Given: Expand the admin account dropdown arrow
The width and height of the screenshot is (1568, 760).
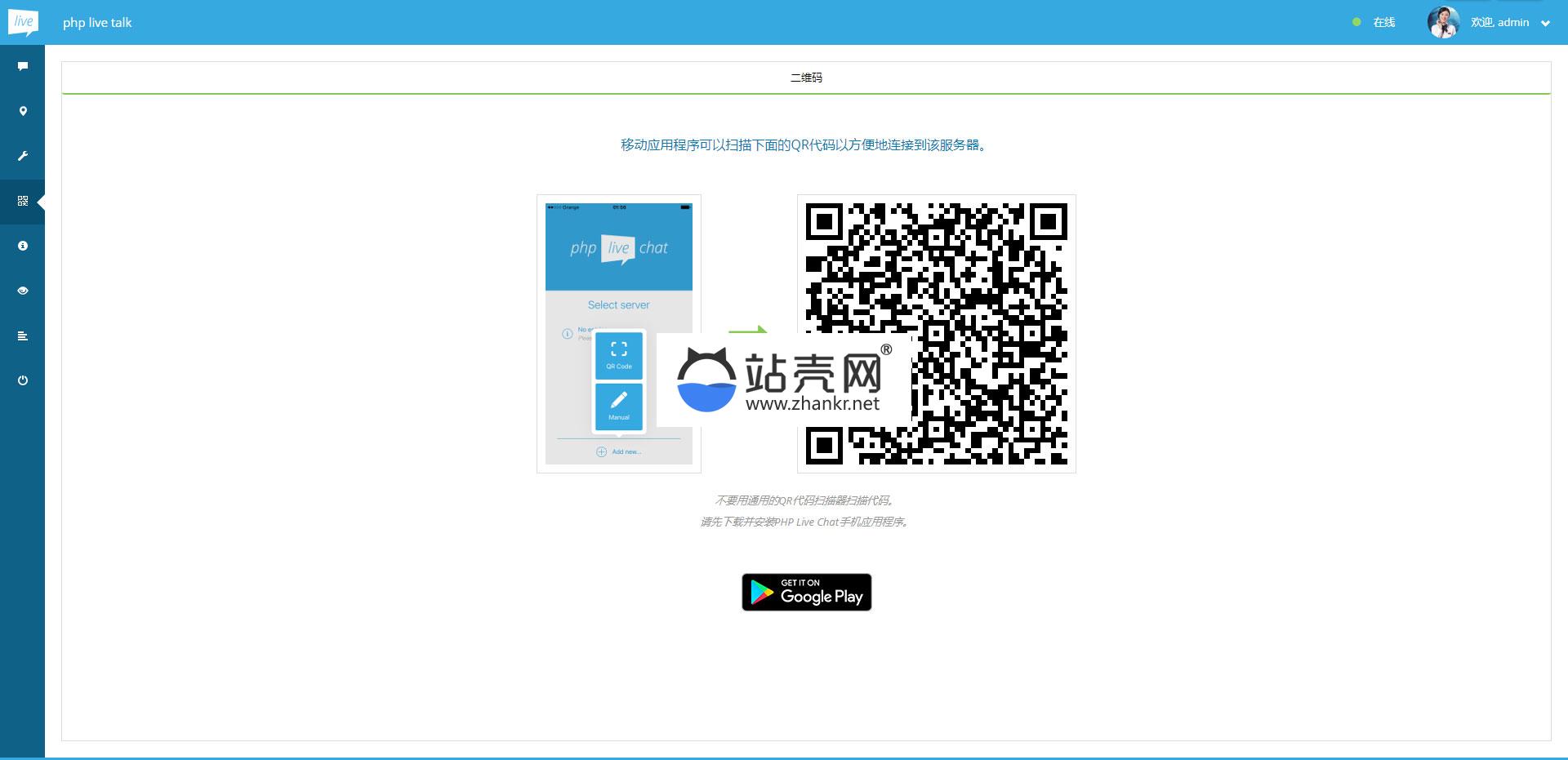Looking at the screenshot, I should coord(1545,23).
